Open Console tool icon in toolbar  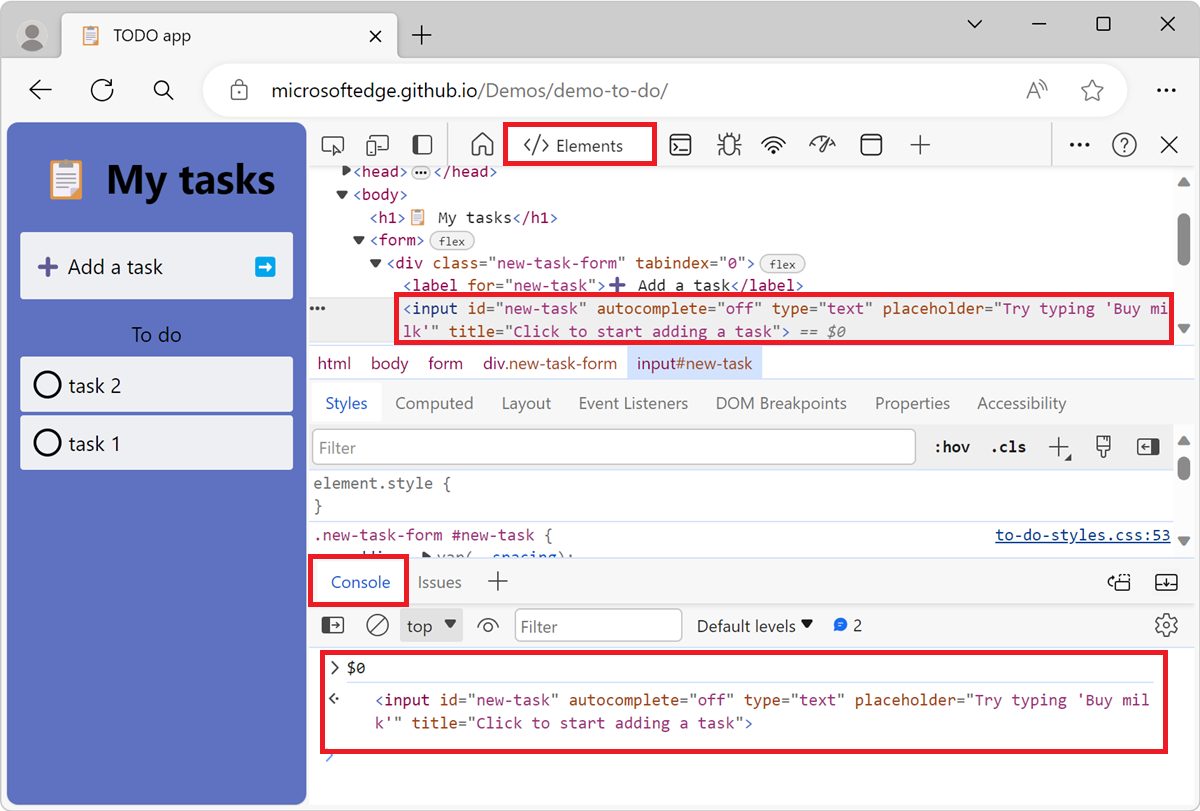coord(680,145)
